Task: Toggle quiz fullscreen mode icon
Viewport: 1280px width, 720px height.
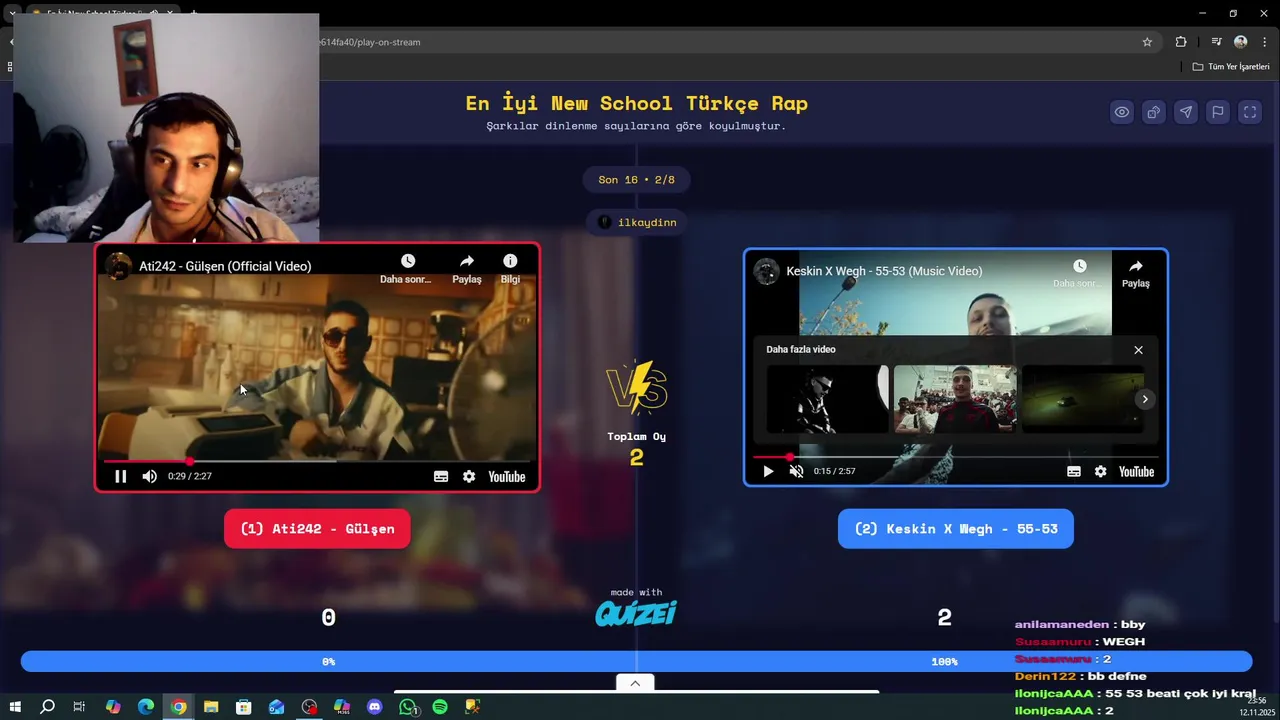Action: click(1250, 112)
